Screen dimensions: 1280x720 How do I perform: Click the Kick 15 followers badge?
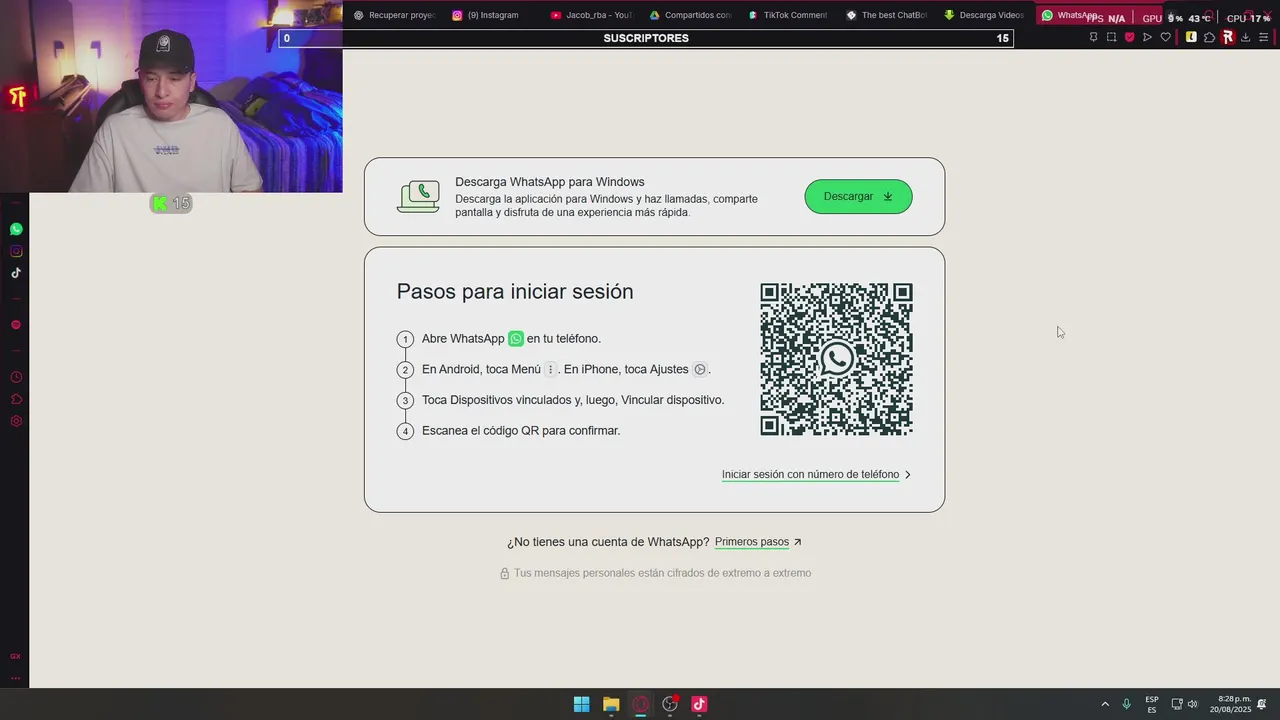pos(171,203)
